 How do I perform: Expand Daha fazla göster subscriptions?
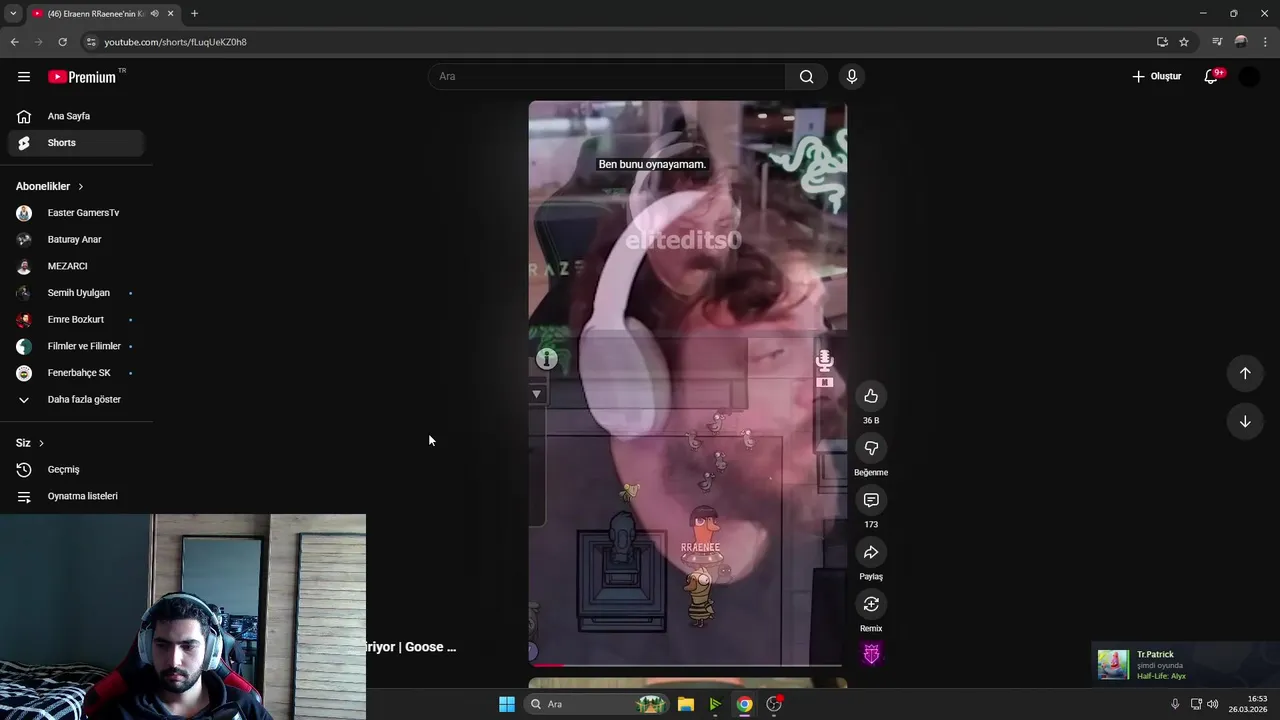(76, 400)
